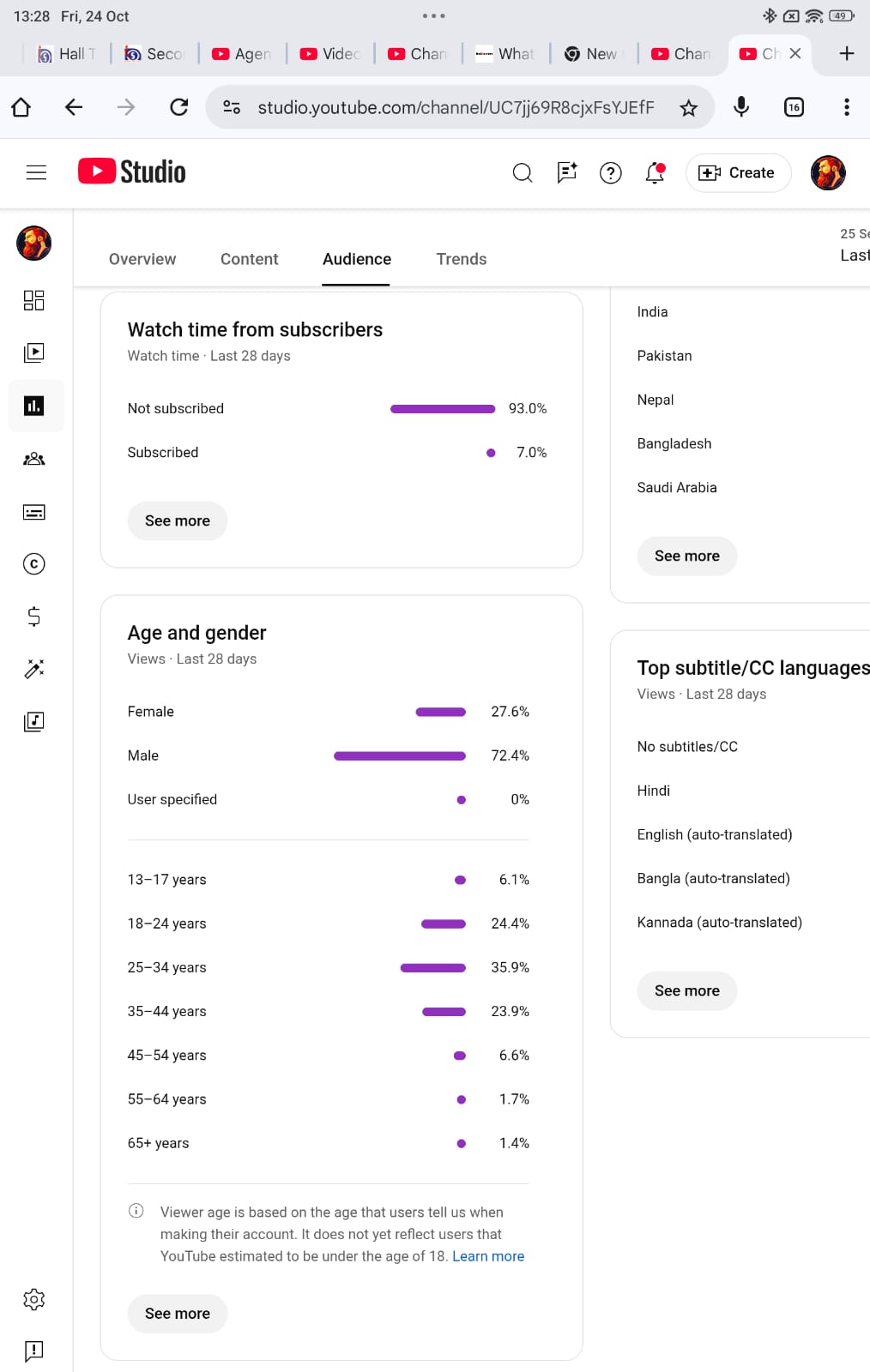The height and width of the screenshot is (1372, 870).
Task: Switch to the Overview tab
Action: [142, 259]
